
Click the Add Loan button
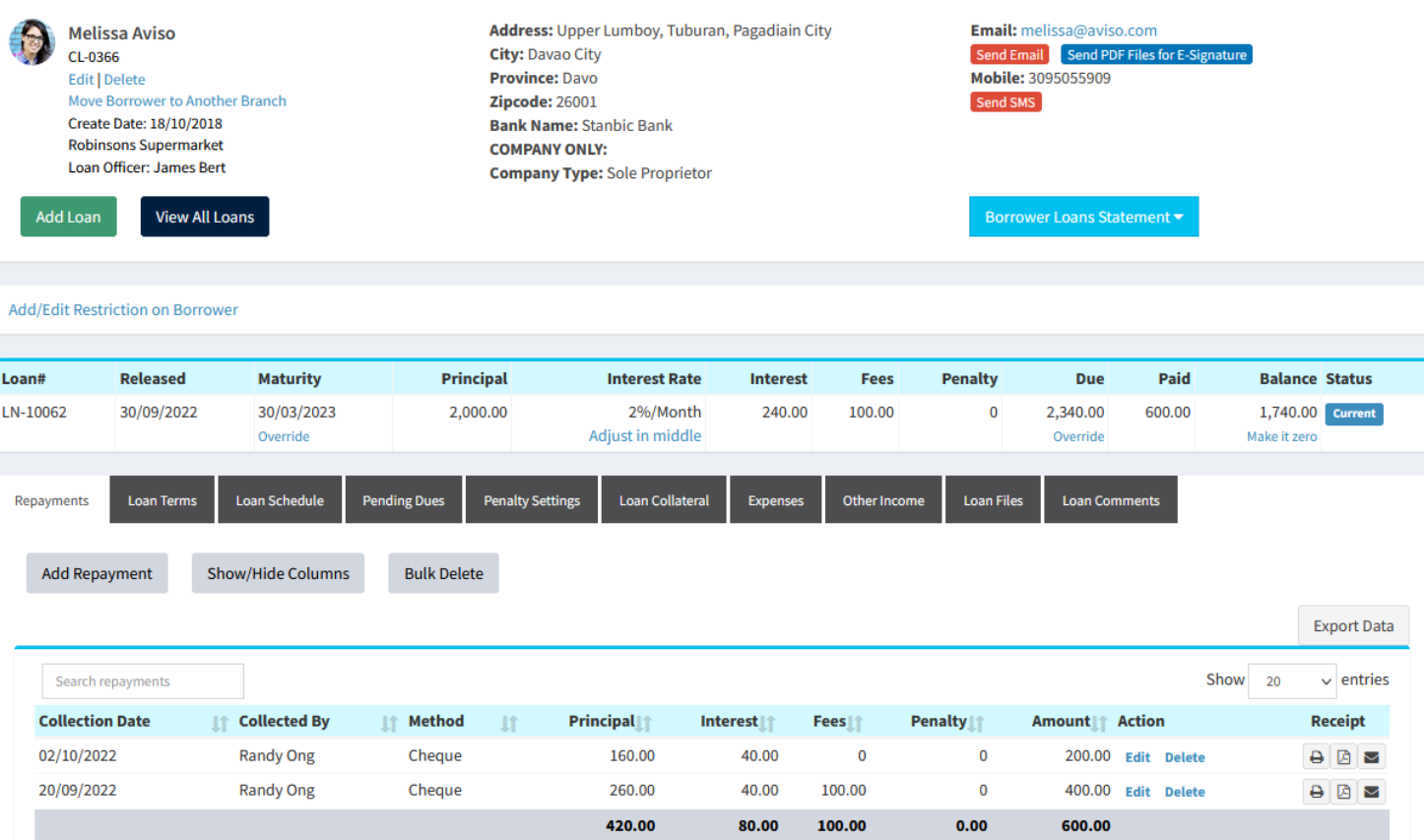(x=68, y=216)
